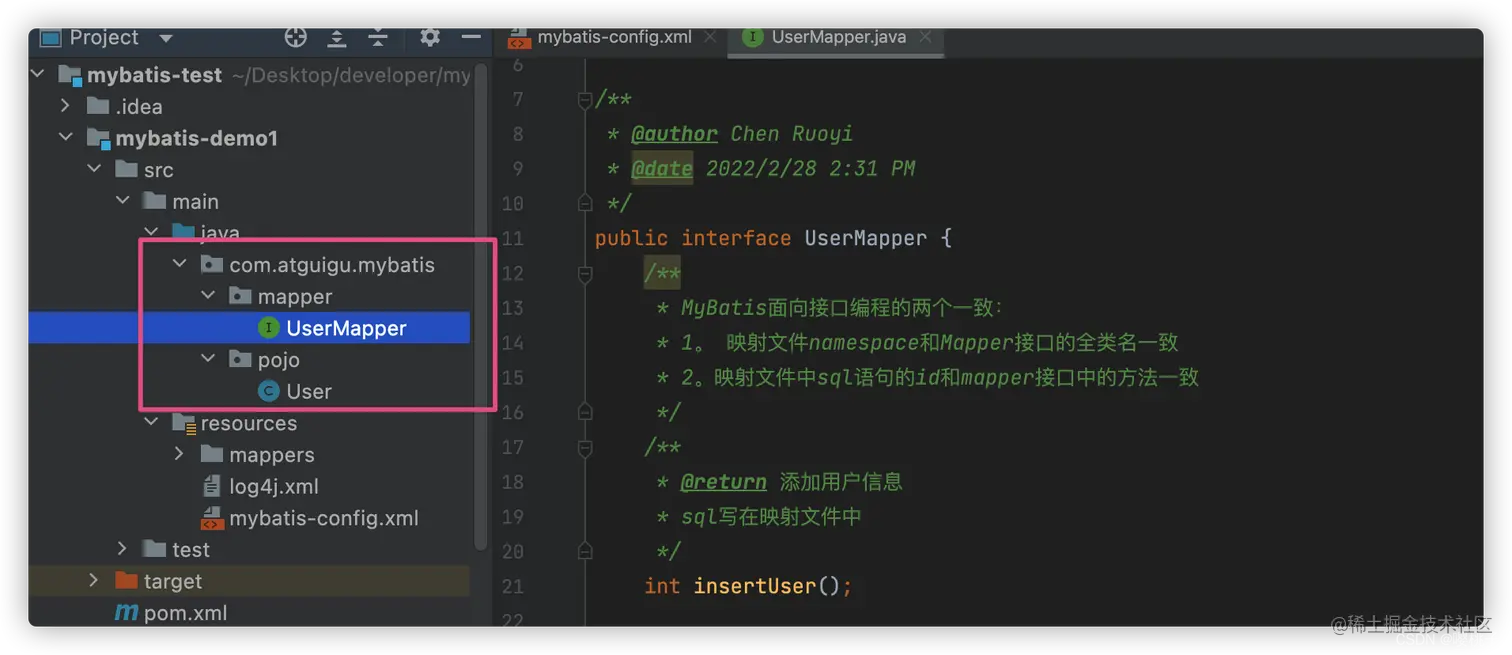Collapse the src folder
The height and width of the screenshot is (655, 1512).
(x=95, y=169)
